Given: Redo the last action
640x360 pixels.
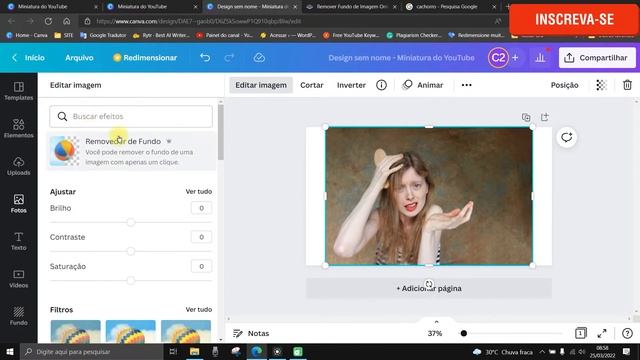Looking at the screenshot, I should (229, 58).
